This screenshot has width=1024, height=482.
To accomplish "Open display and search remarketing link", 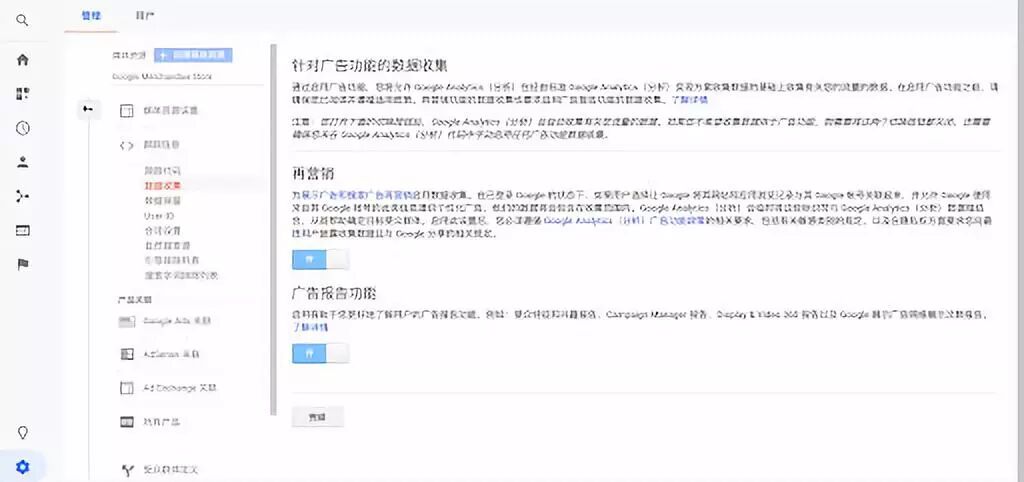I will (357, 195).
